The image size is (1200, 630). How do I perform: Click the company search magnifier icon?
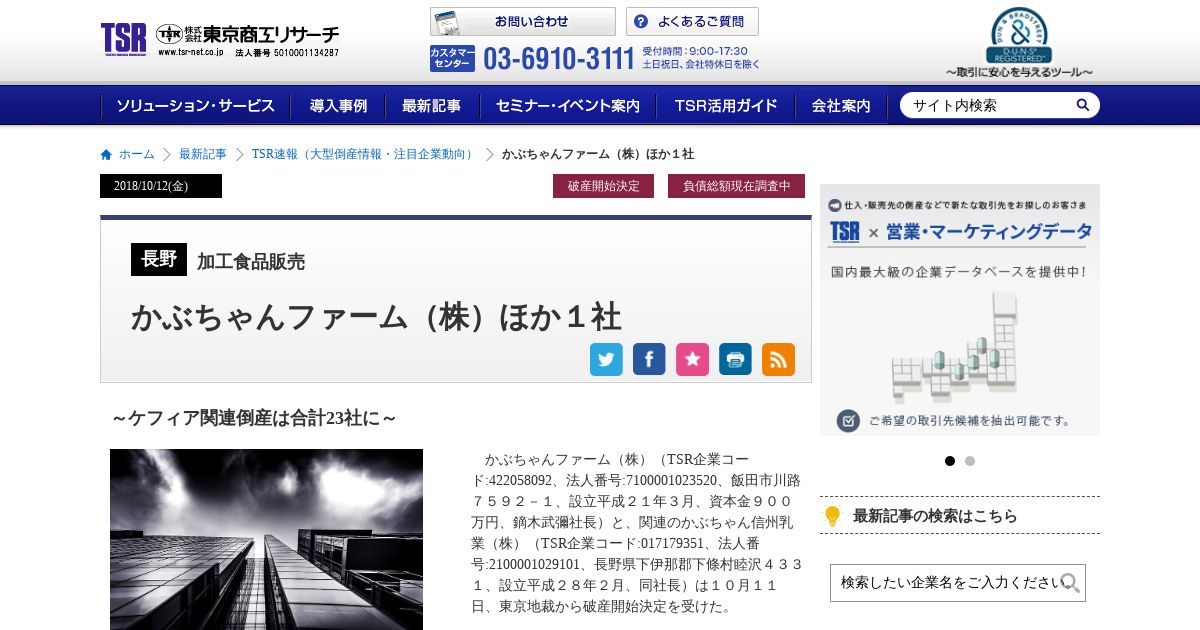(x=1071, y=583)
